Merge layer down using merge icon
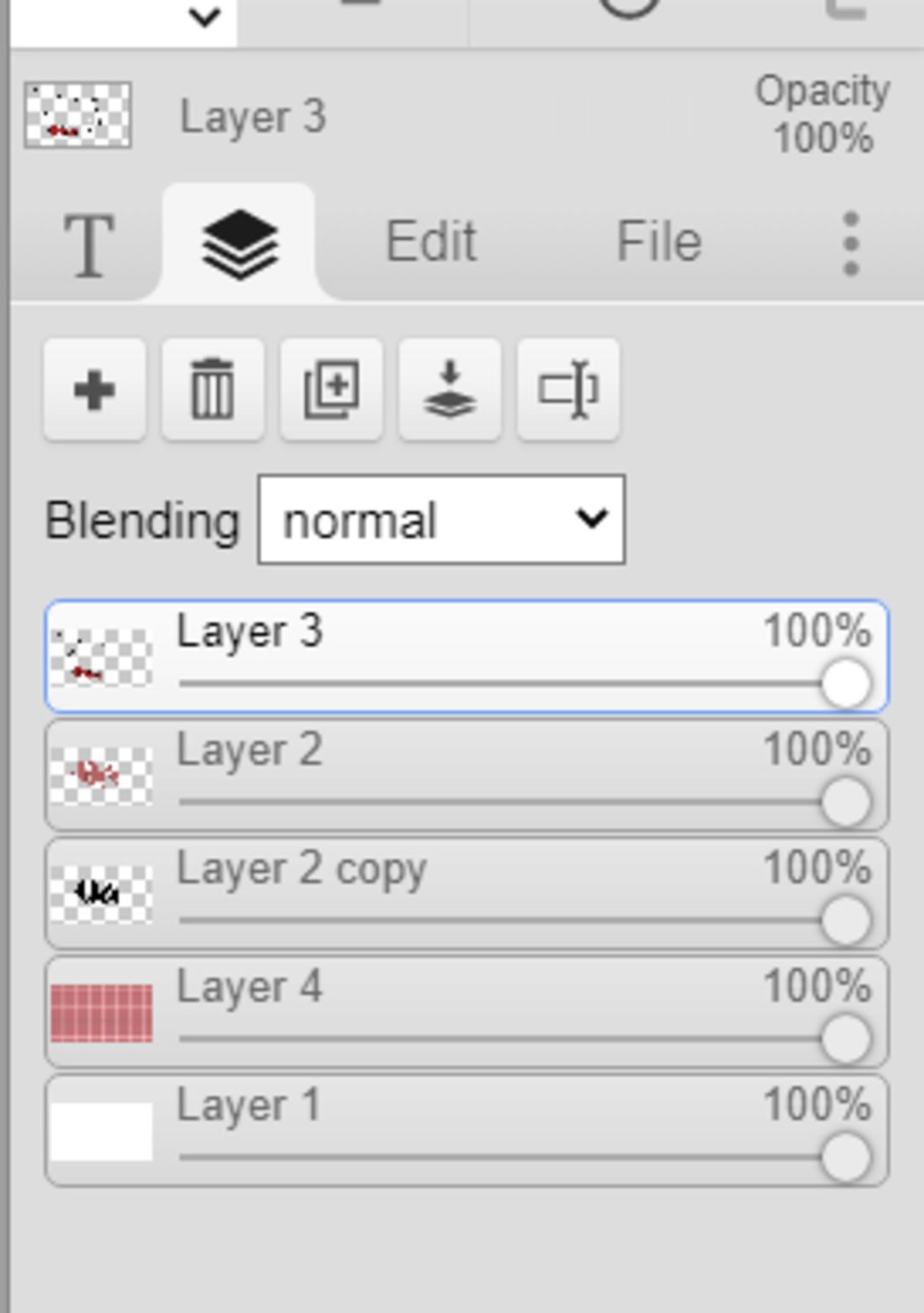 tap(449, 390)
